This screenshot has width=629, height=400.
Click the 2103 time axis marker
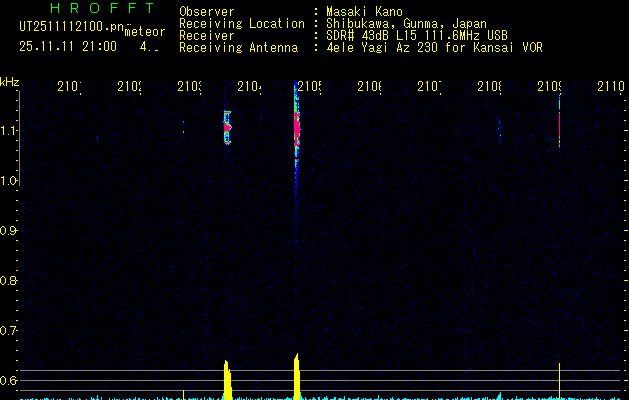190,86
